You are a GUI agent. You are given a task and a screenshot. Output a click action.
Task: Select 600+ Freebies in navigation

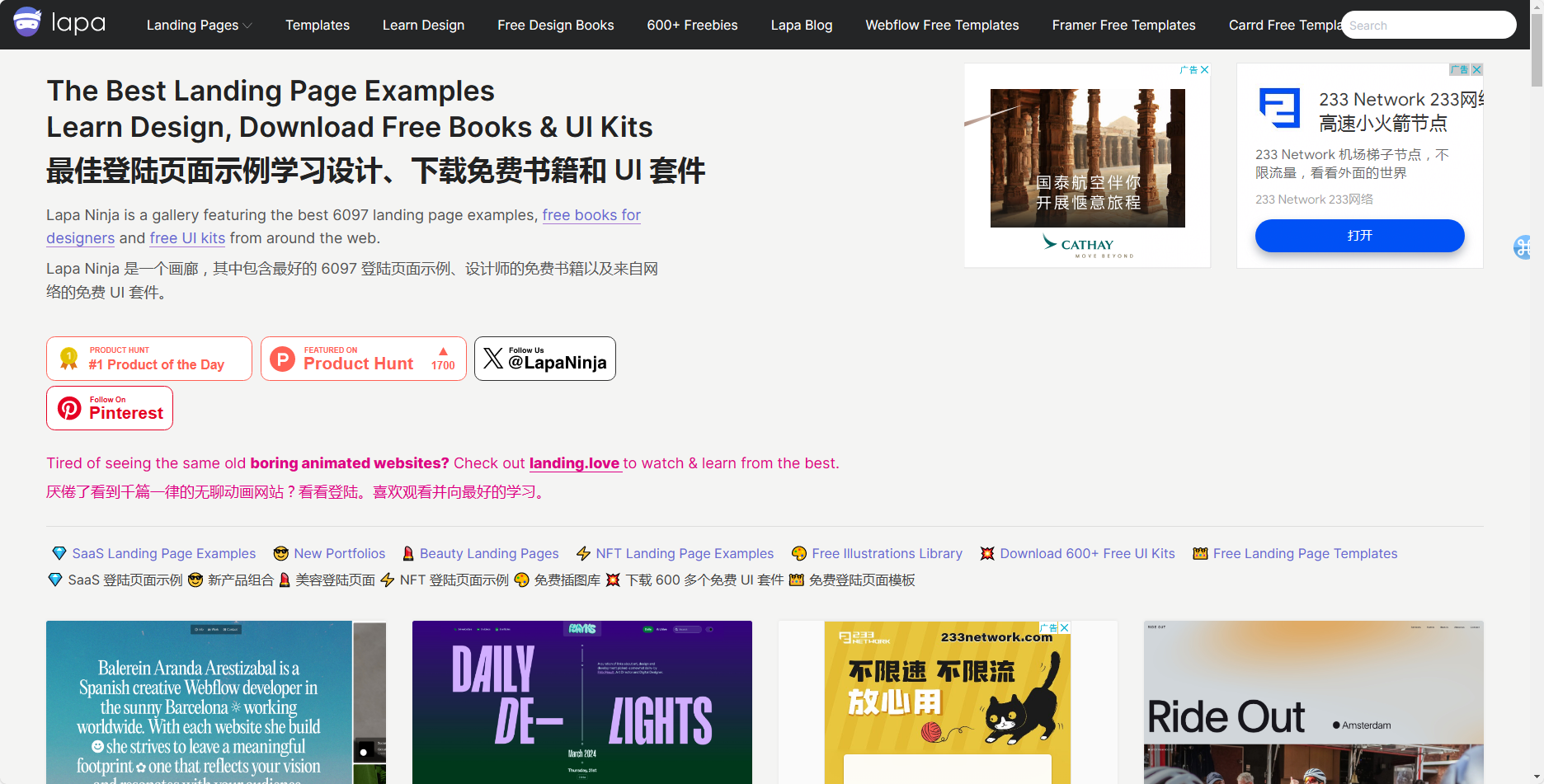pos(693,26)
